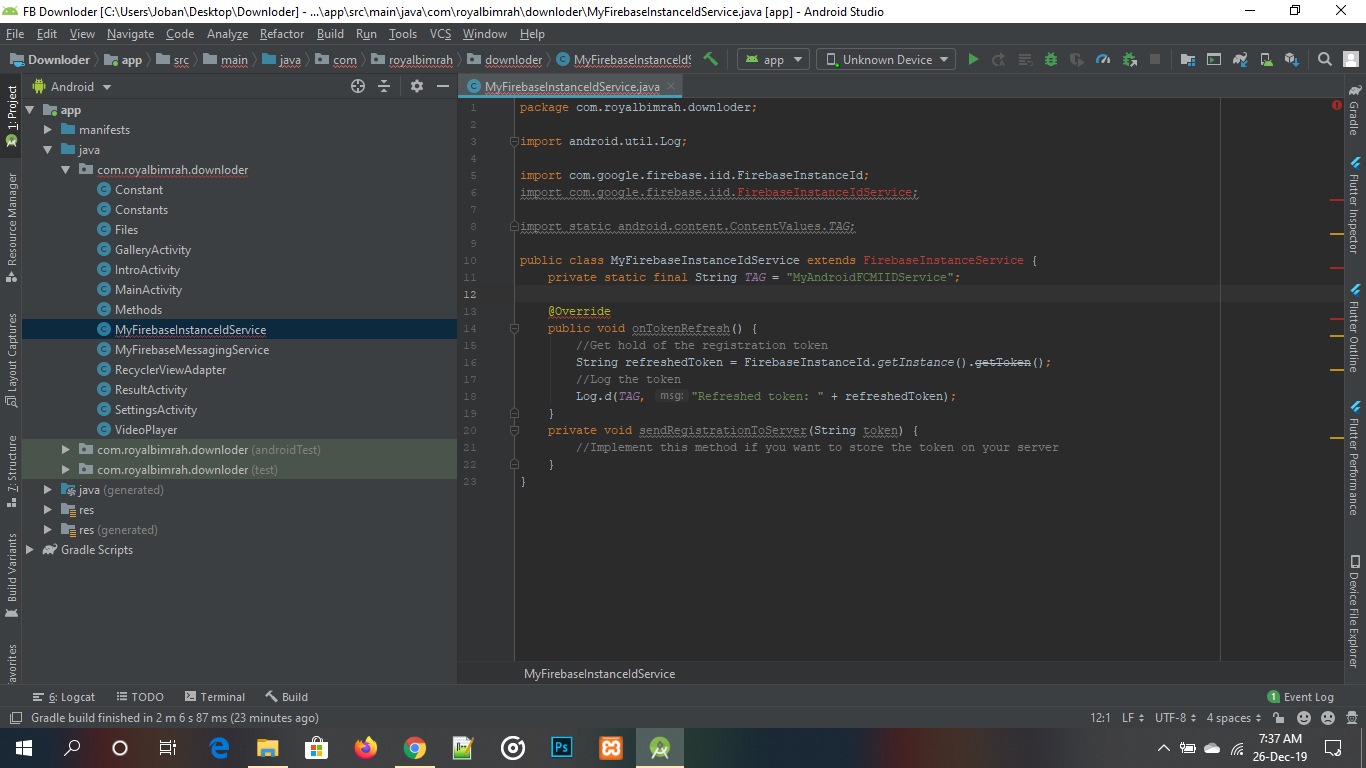The height and width of the screenshot is (768, 1366).
Task: Open the Unknown Device selector dropdown
Action: point(886,59)
